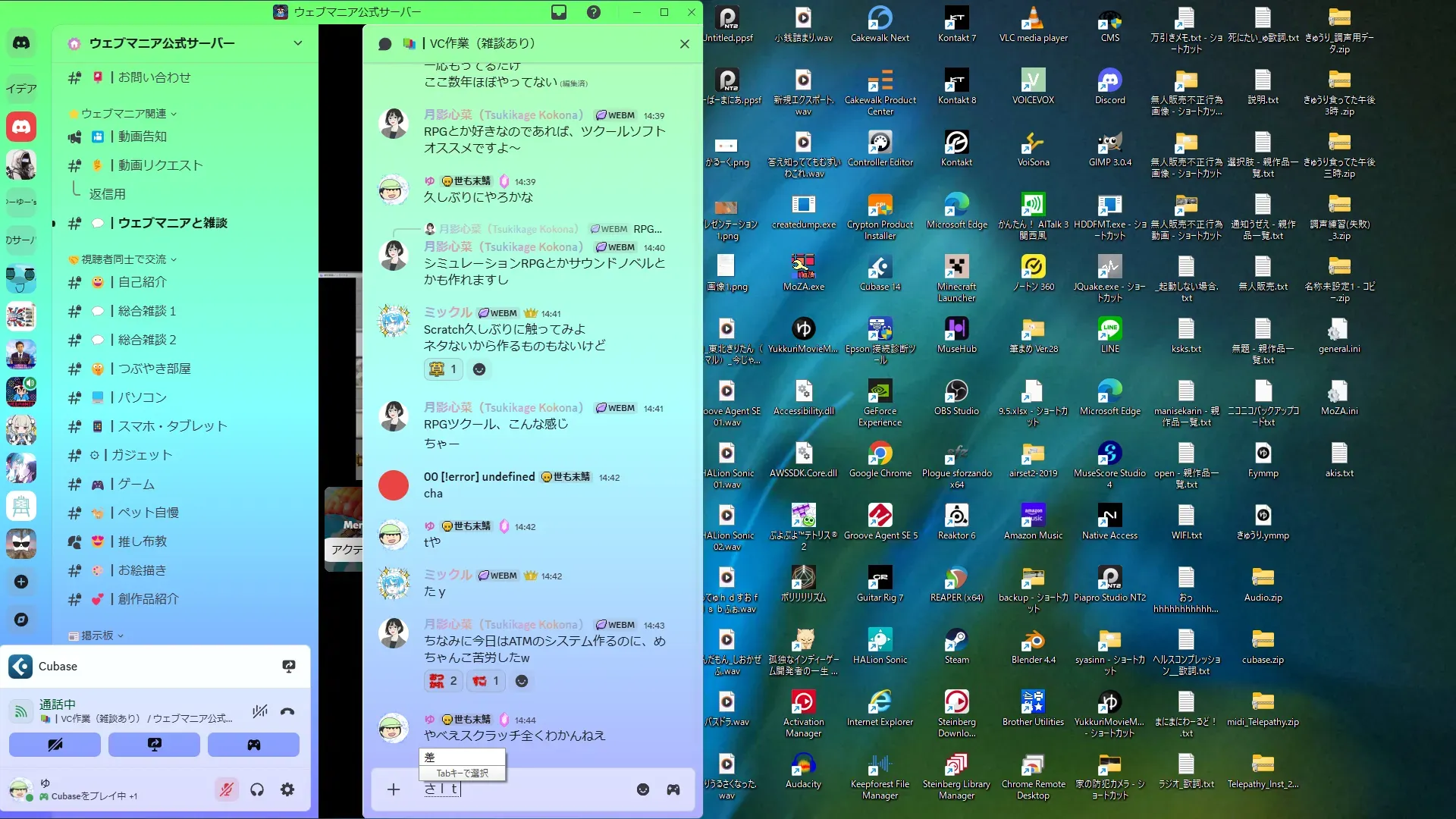Disconnect from the voice call
The image size is (1456, 819).
click(287, 711)
